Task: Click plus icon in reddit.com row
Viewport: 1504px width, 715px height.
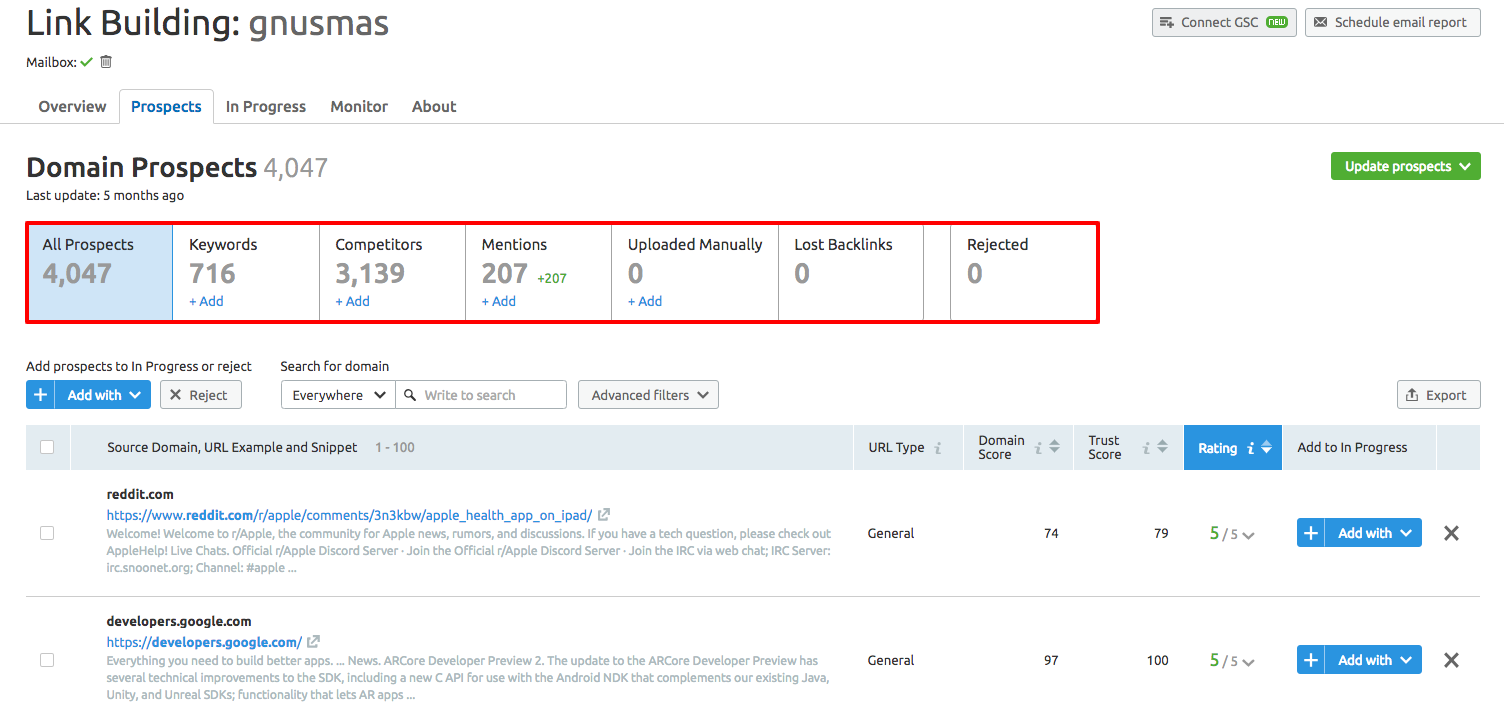Action: pyautogui.click(x=1311, y=533)
